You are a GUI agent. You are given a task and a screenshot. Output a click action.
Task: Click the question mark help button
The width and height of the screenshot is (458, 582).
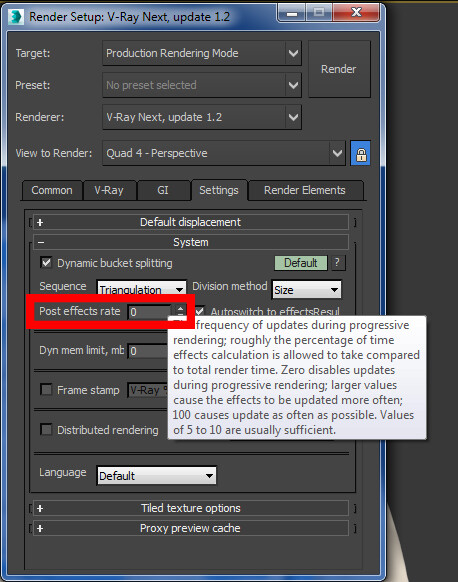pos(337,263)
